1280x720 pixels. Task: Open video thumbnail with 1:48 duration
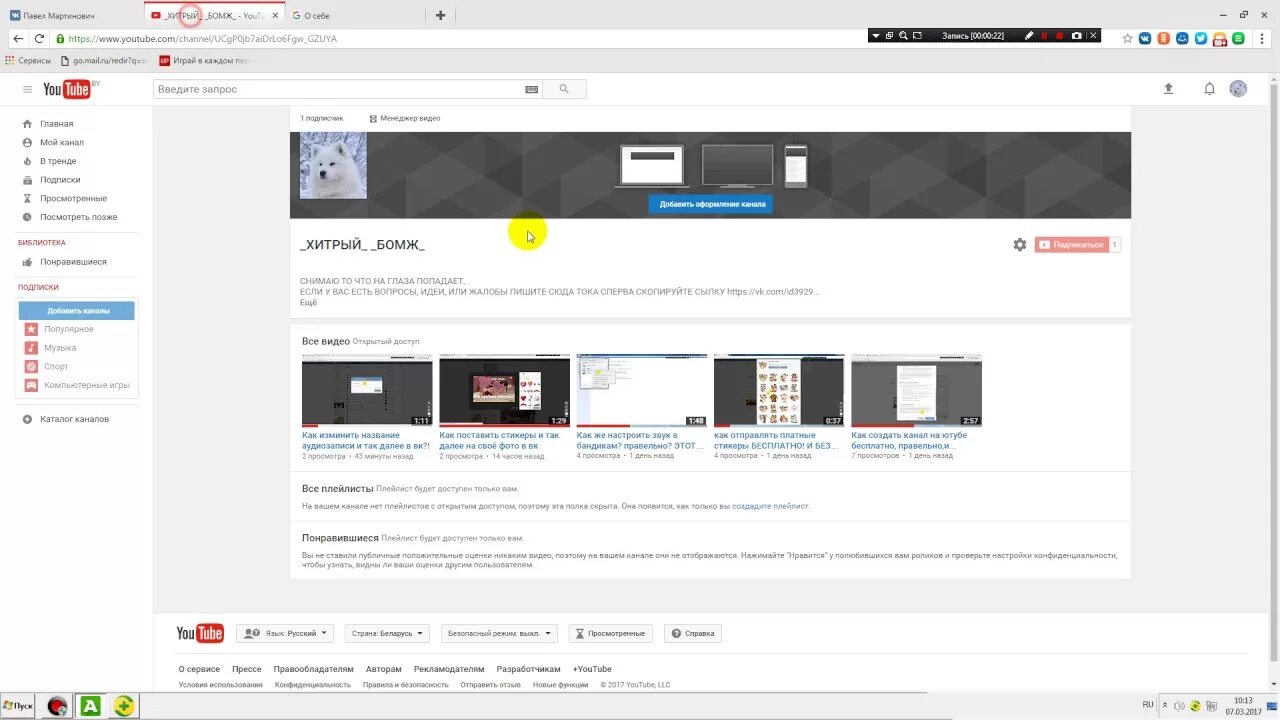pos(642,390)
